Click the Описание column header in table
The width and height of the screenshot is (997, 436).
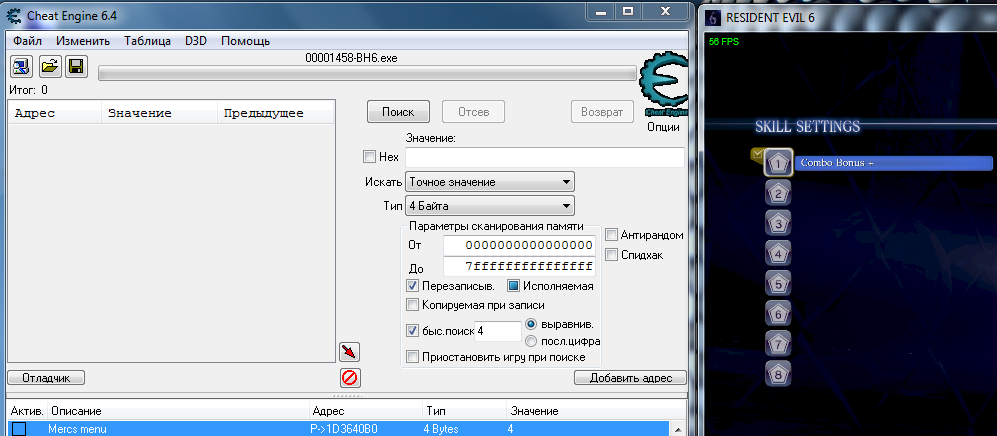click(178, 411)
